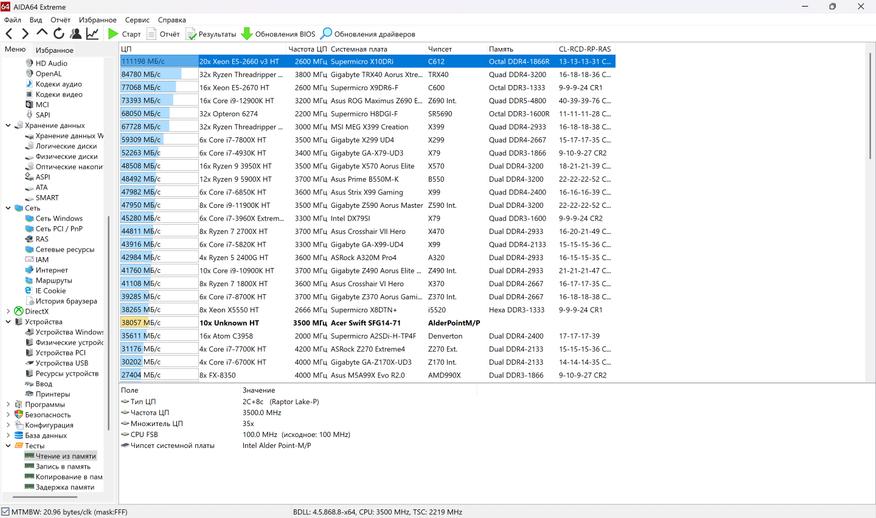The width and height of the screenshot is (876, 518).
Task: Click the Refresh toolbar icon
Action: coord(59,34)
